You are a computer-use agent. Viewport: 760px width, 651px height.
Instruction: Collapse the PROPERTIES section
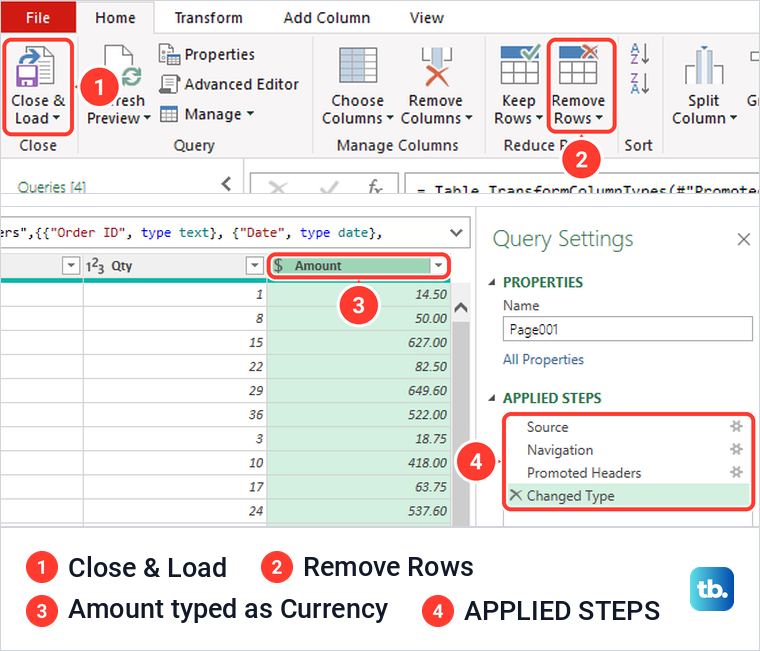point(492,282)
